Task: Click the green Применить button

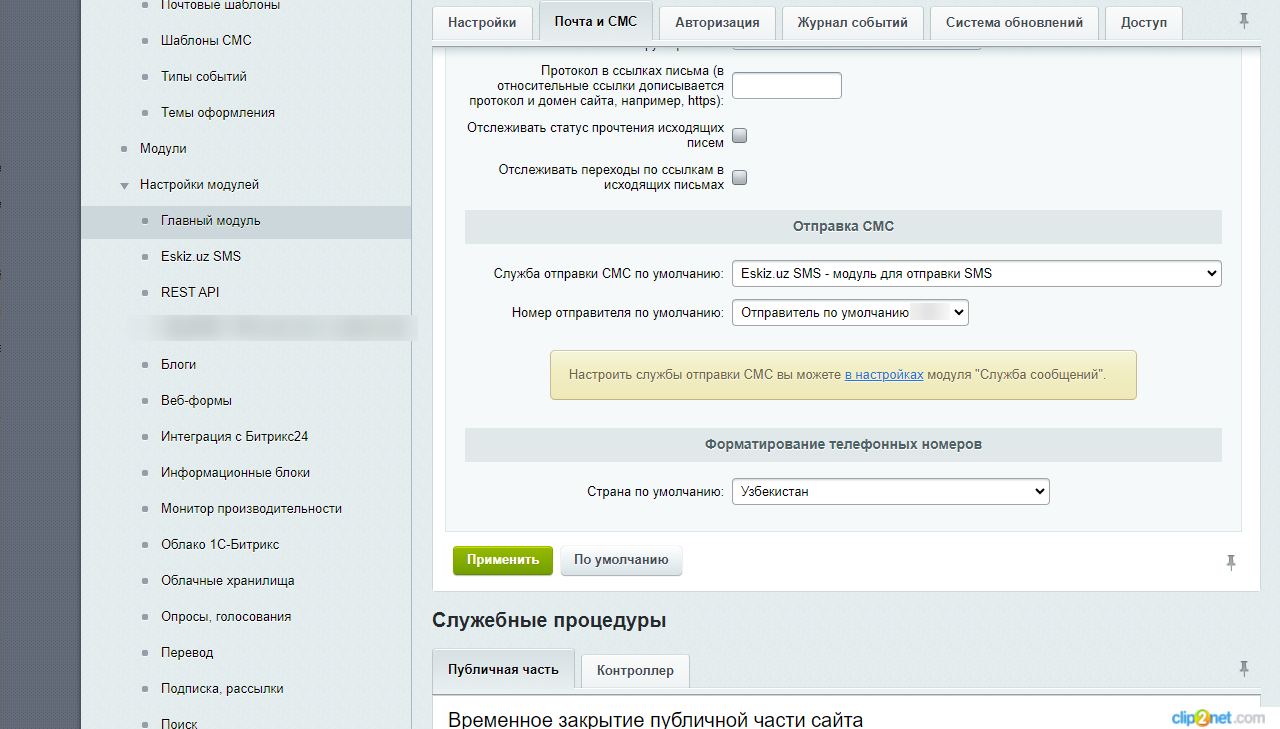Action: point(503,560)
